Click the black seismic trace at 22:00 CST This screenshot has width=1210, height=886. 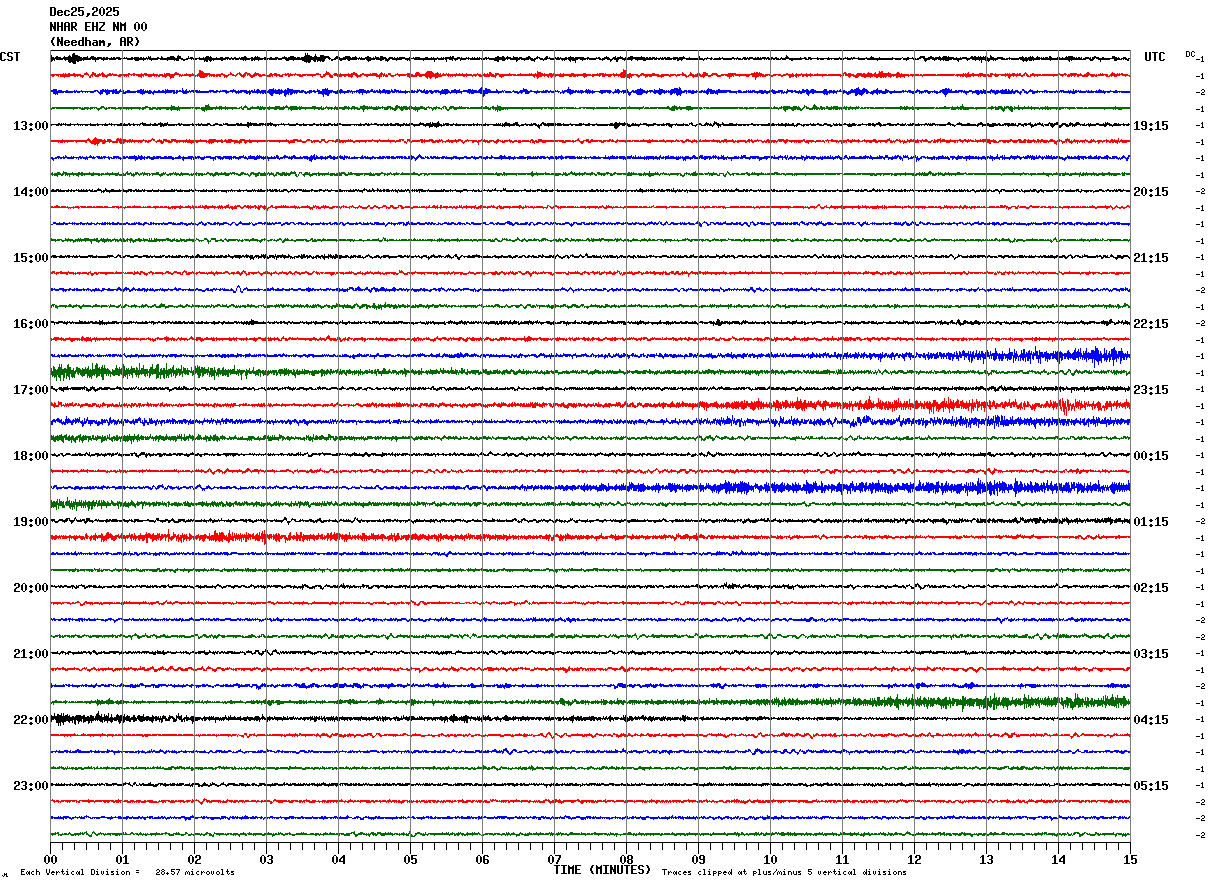(x=590, y=719)
